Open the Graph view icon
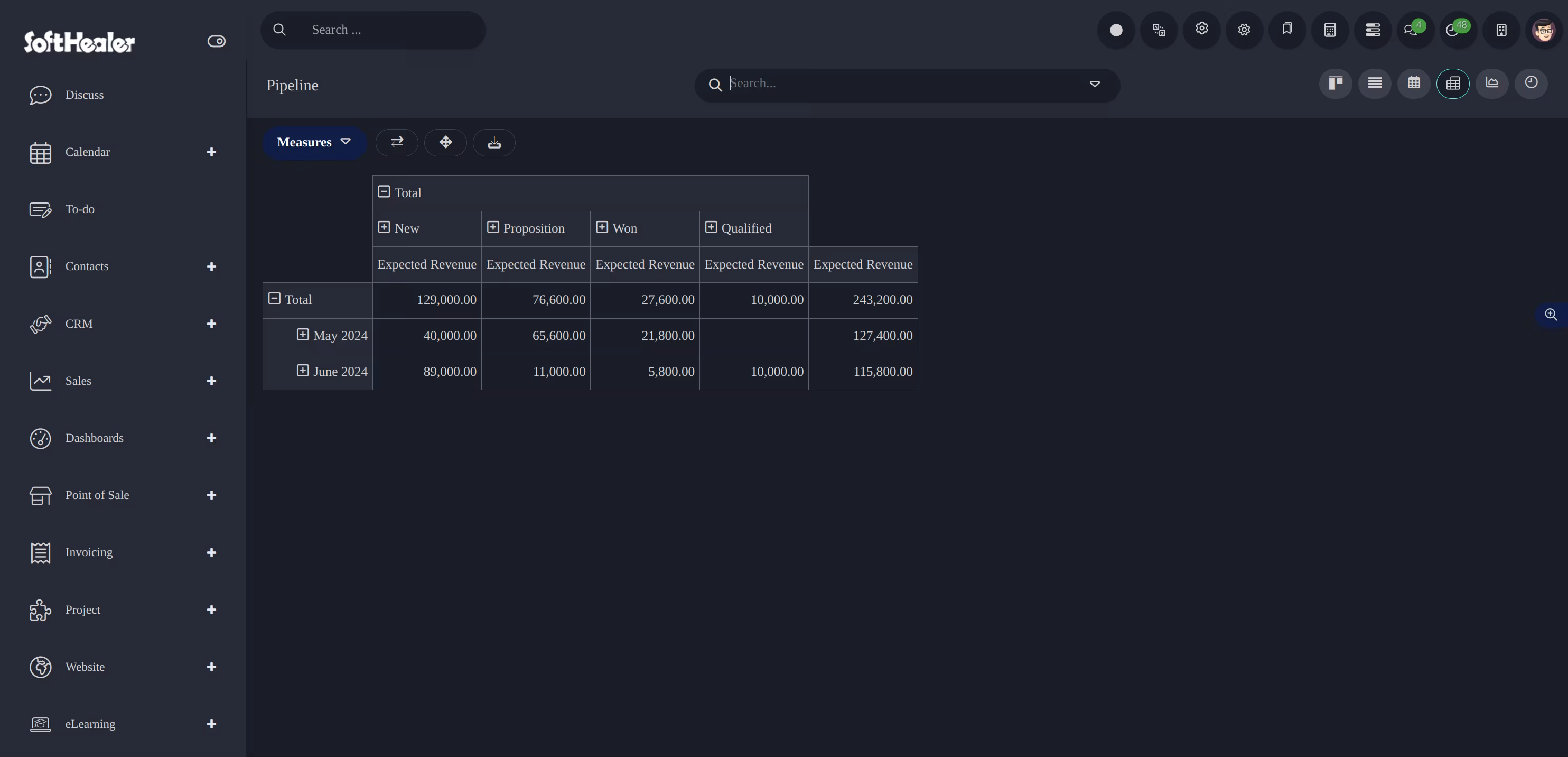 1492,84
